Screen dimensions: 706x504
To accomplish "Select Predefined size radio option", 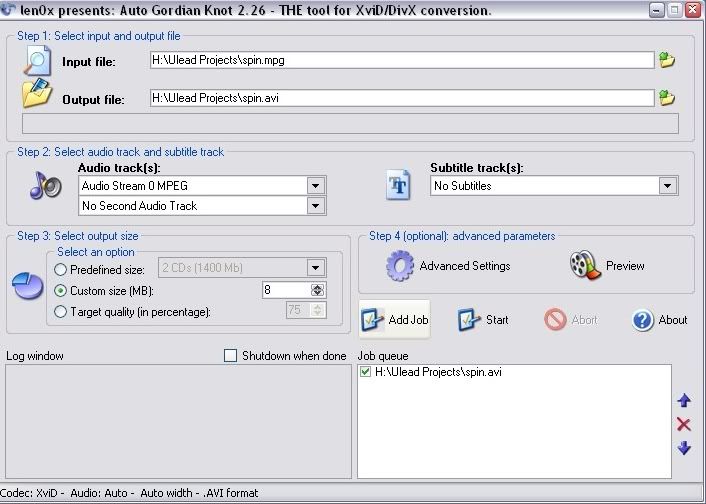I will coord(60,270).
